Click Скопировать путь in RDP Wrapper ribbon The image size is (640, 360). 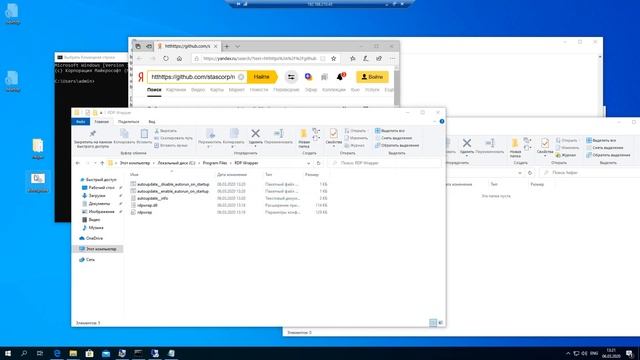click(x=173, y=138)
